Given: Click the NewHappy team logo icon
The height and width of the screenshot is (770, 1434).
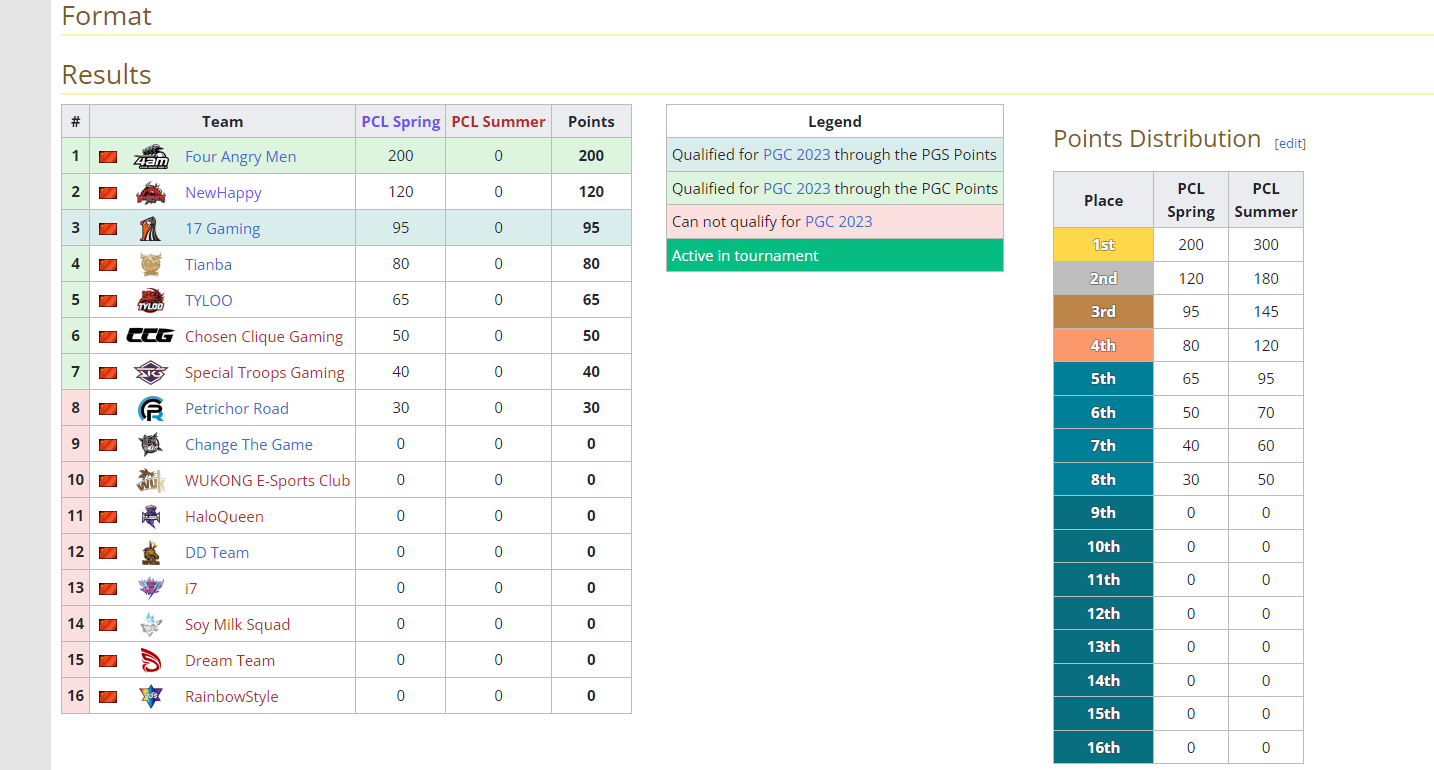Looking at the screenshot, I should click(151, 193).
